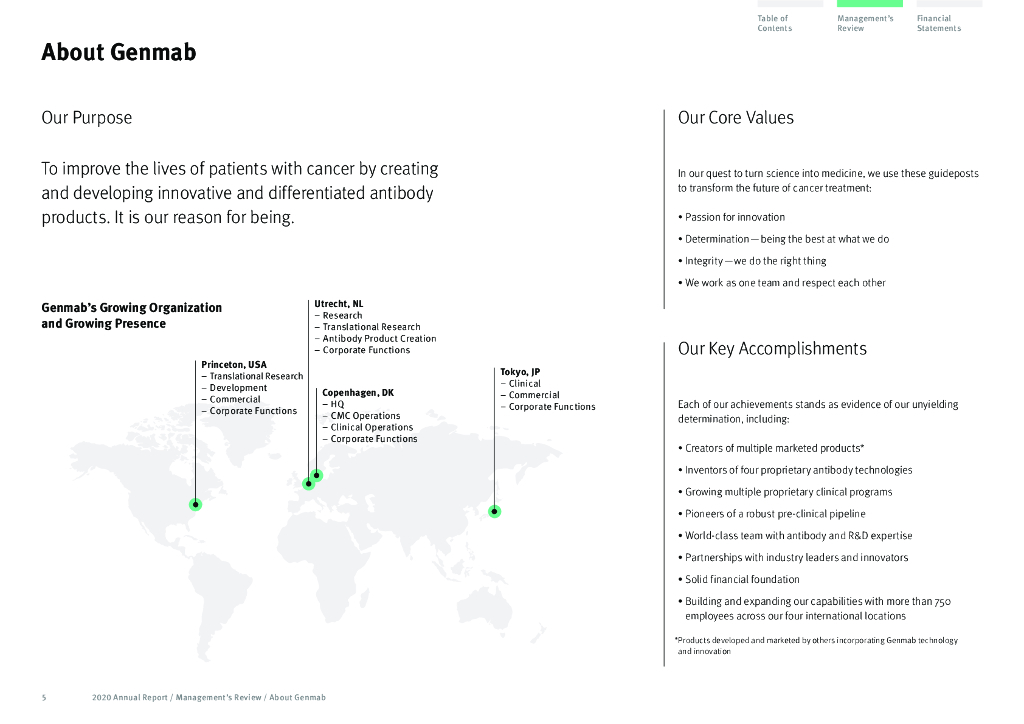Click 'Growing multiple proprietary clinical programs'
This screenshot has height=724, width=1024.
[785, 492]
